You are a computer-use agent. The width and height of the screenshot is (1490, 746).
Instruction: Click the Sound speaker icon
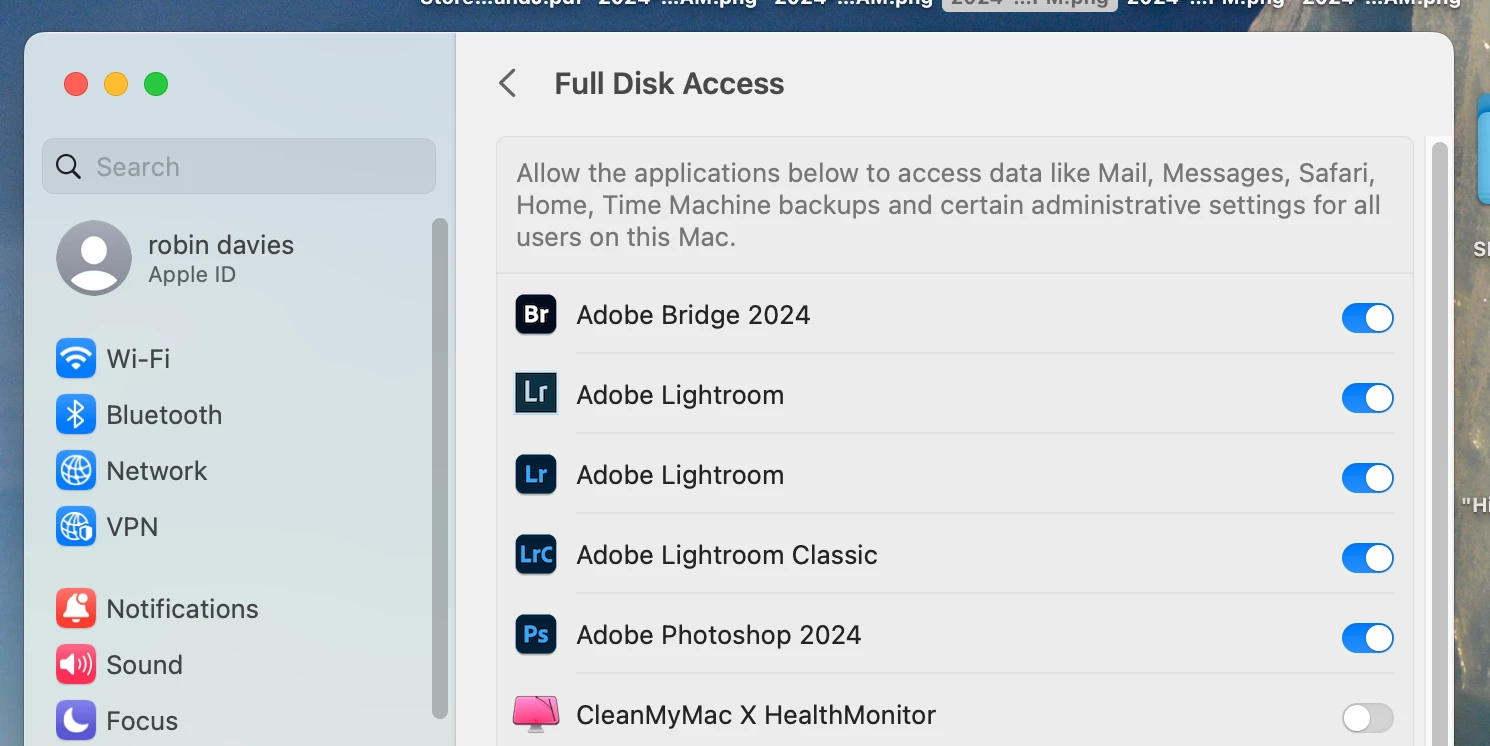pyautogui.click(x=76, y=664)
